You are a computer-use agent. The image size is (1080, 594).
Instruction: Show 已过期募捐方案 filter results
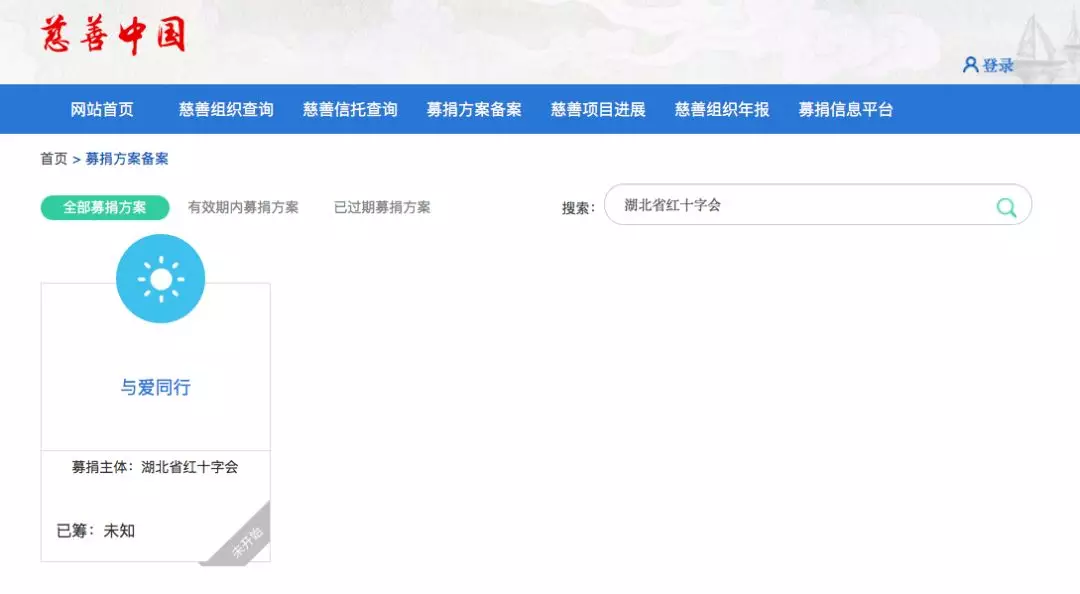click(x=382, y=207)
